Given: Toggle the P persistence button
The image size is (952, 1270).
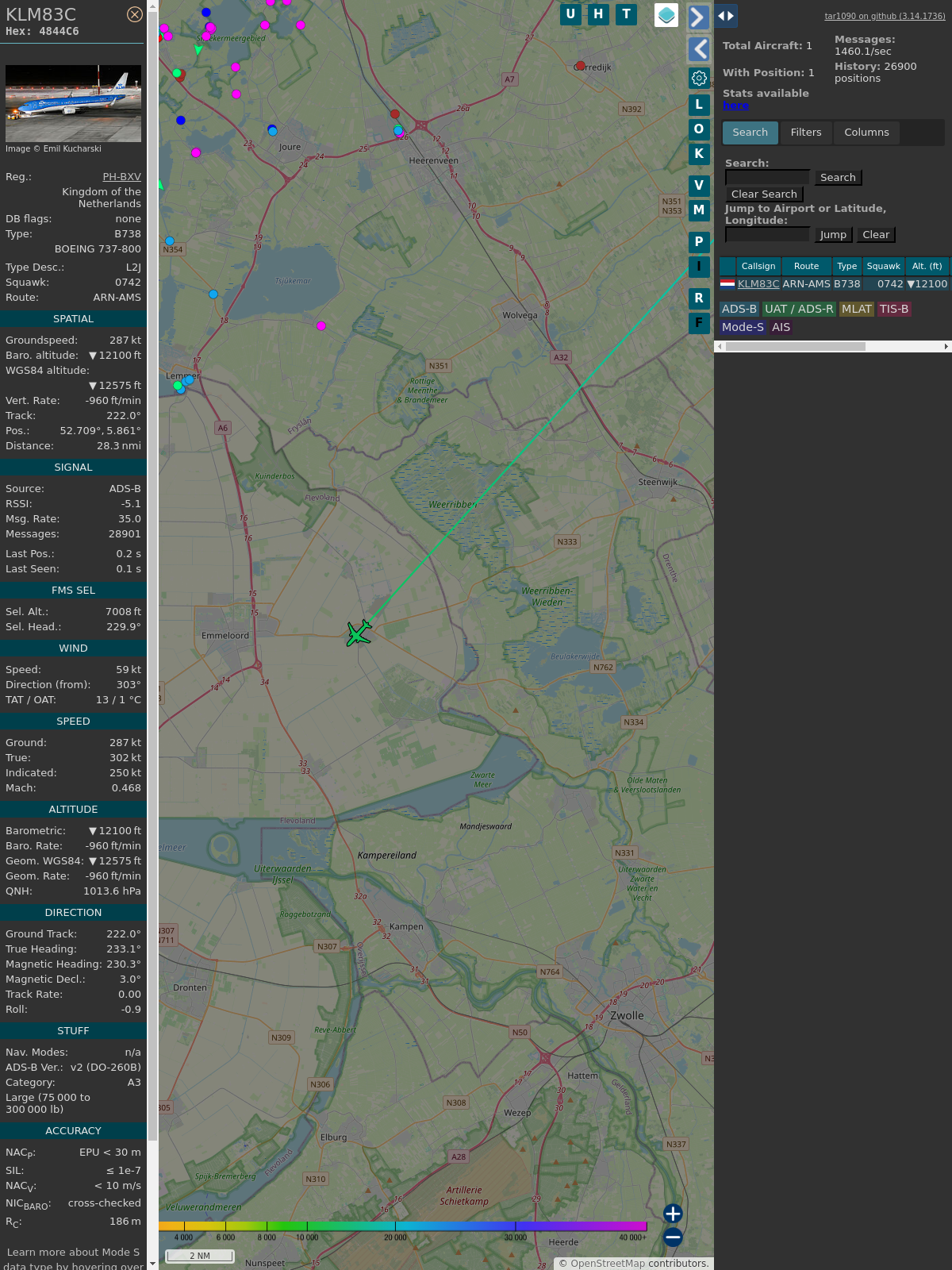Looking at the screenshot, I should pos(699,242).
